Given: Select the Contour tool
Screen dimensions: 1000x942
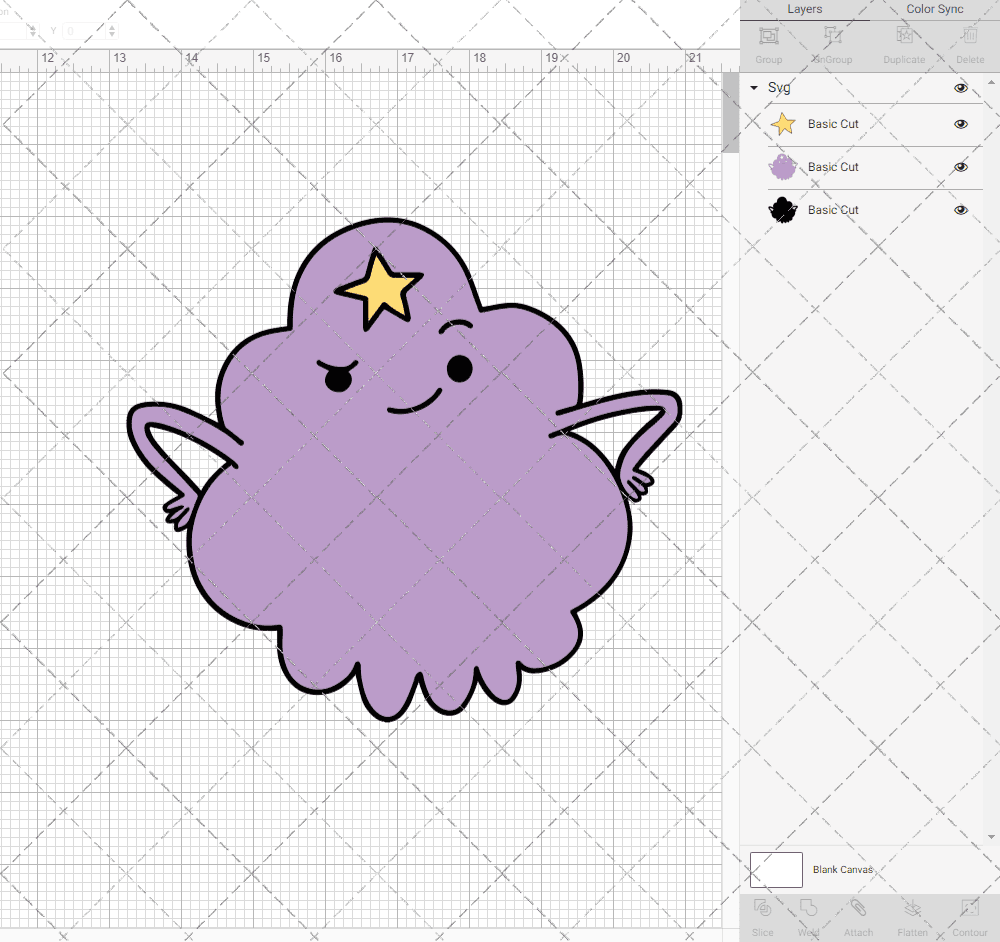Looking at the screenshot, I should click(969, 907).
